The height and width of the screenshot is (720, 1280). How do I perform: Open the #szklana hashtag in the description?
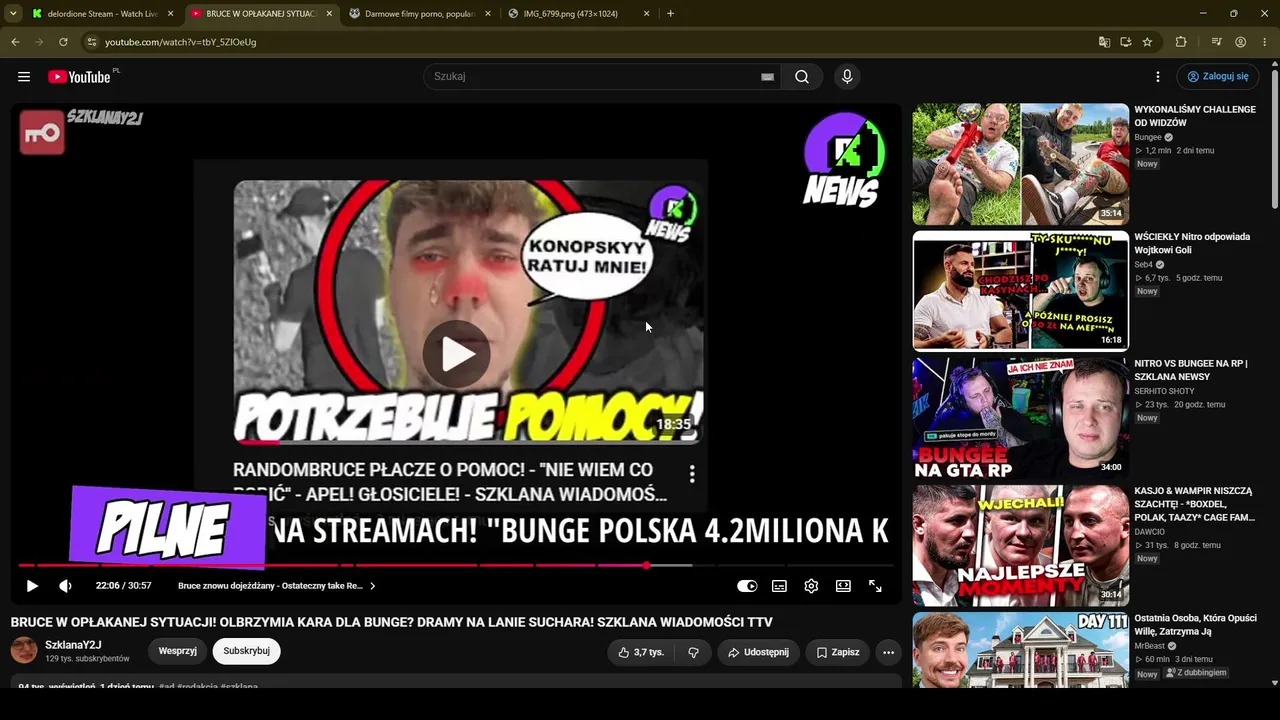240,687
